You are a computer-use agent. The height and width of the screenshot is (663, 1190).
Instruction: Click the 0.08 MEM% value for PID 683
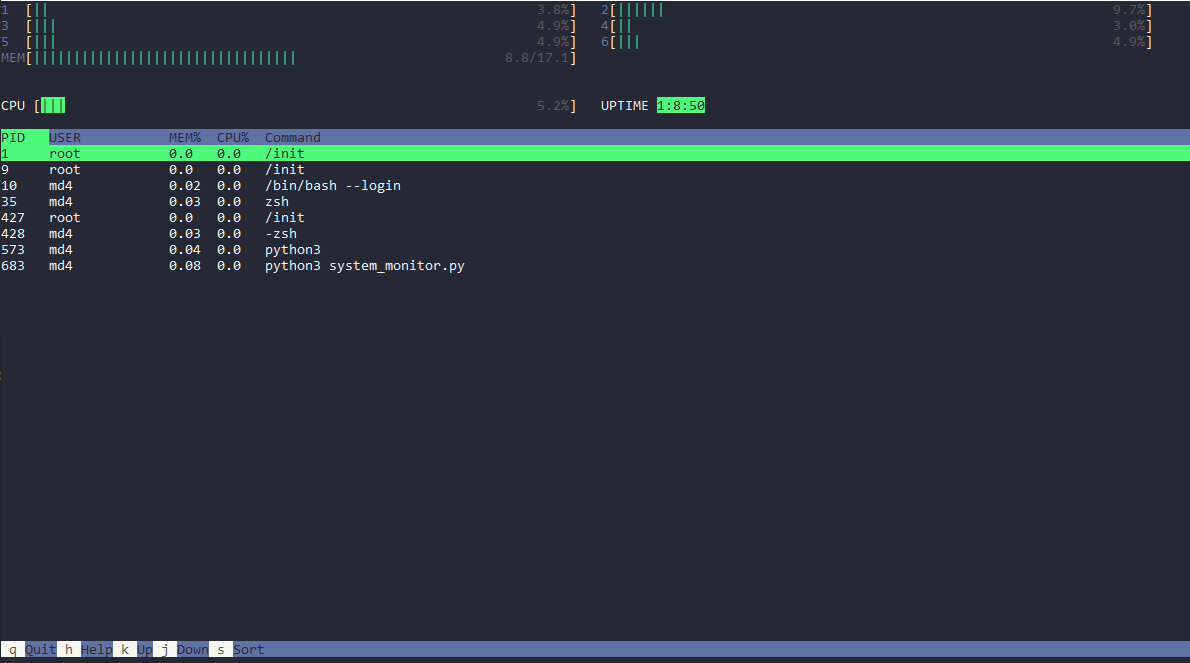[x=184, y=266]
